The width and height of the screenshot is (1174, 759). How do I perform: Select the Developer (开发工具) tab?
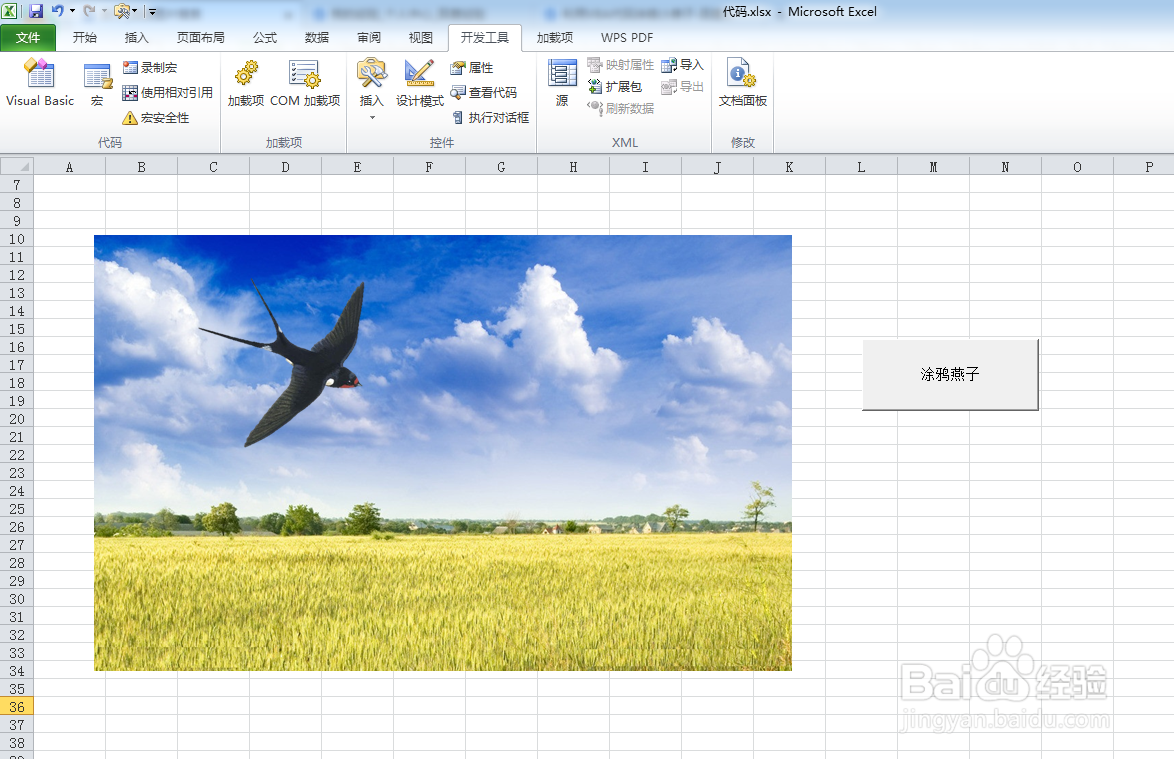coord(484,37)
